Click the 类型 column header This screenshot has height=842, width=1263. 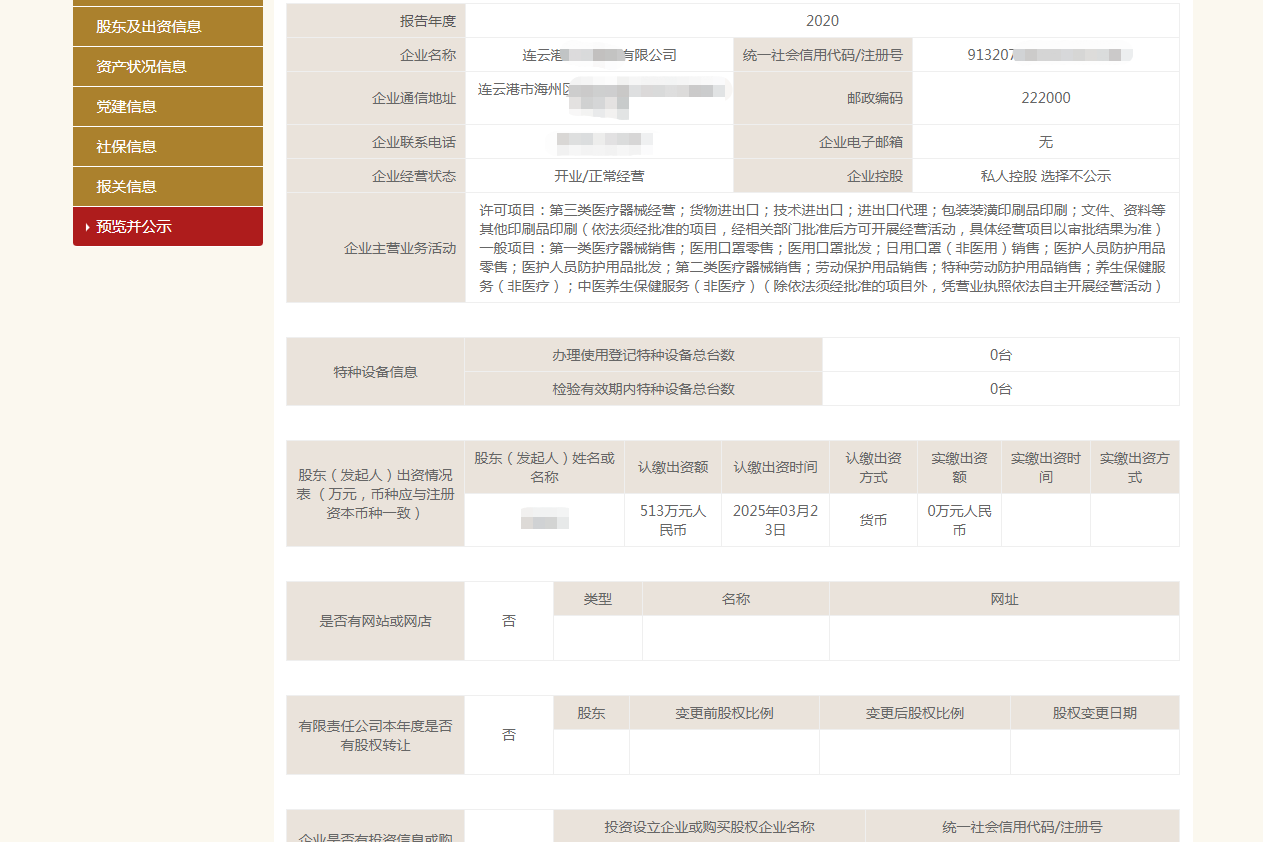tap(598, 599)
